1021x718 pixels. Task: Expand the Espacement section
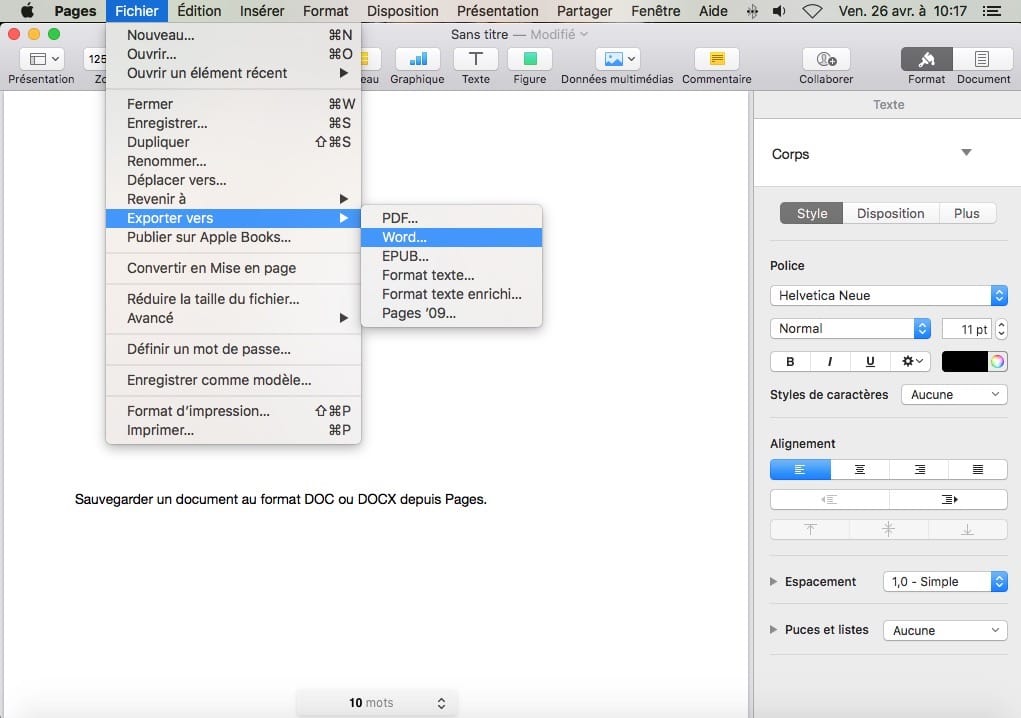774,581
